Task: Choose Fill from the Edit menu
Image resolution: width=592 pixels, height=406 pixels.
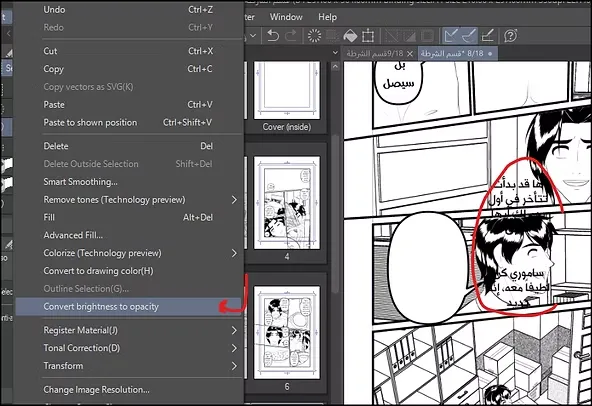Action: tap(128, 217)
